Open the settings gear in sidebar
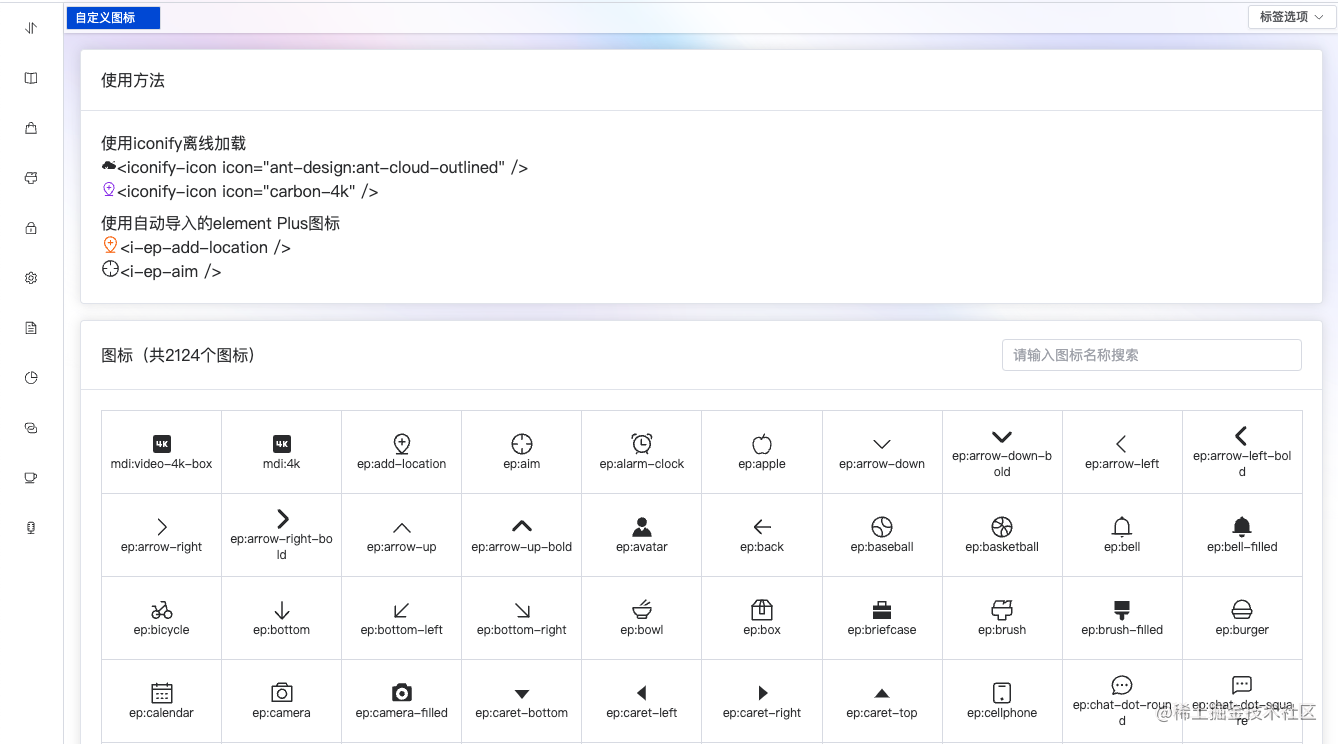 pyautogui.click(x=31, y=278)
